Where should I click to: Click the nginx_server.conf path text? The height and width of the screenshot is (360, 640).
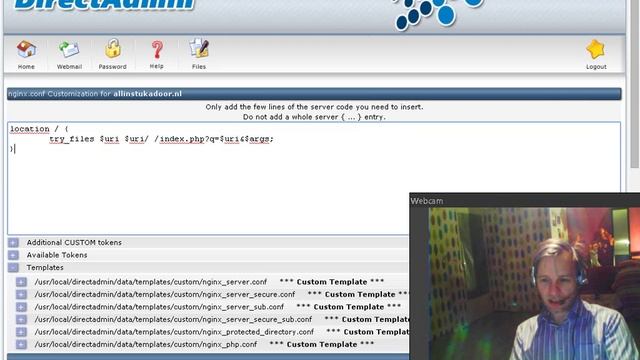pos(151,282)
